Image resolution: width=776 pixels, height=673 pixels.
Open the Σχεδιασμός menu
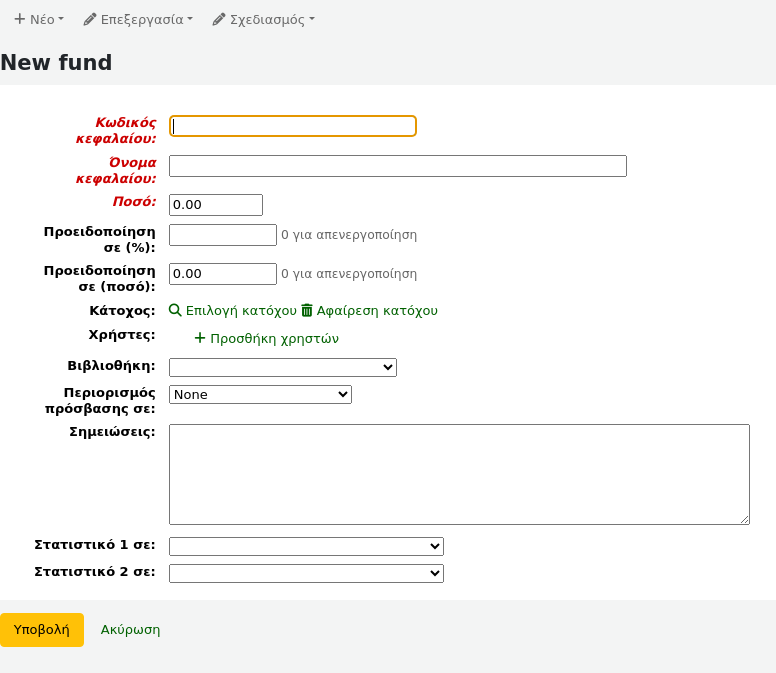tap(264, 19)
